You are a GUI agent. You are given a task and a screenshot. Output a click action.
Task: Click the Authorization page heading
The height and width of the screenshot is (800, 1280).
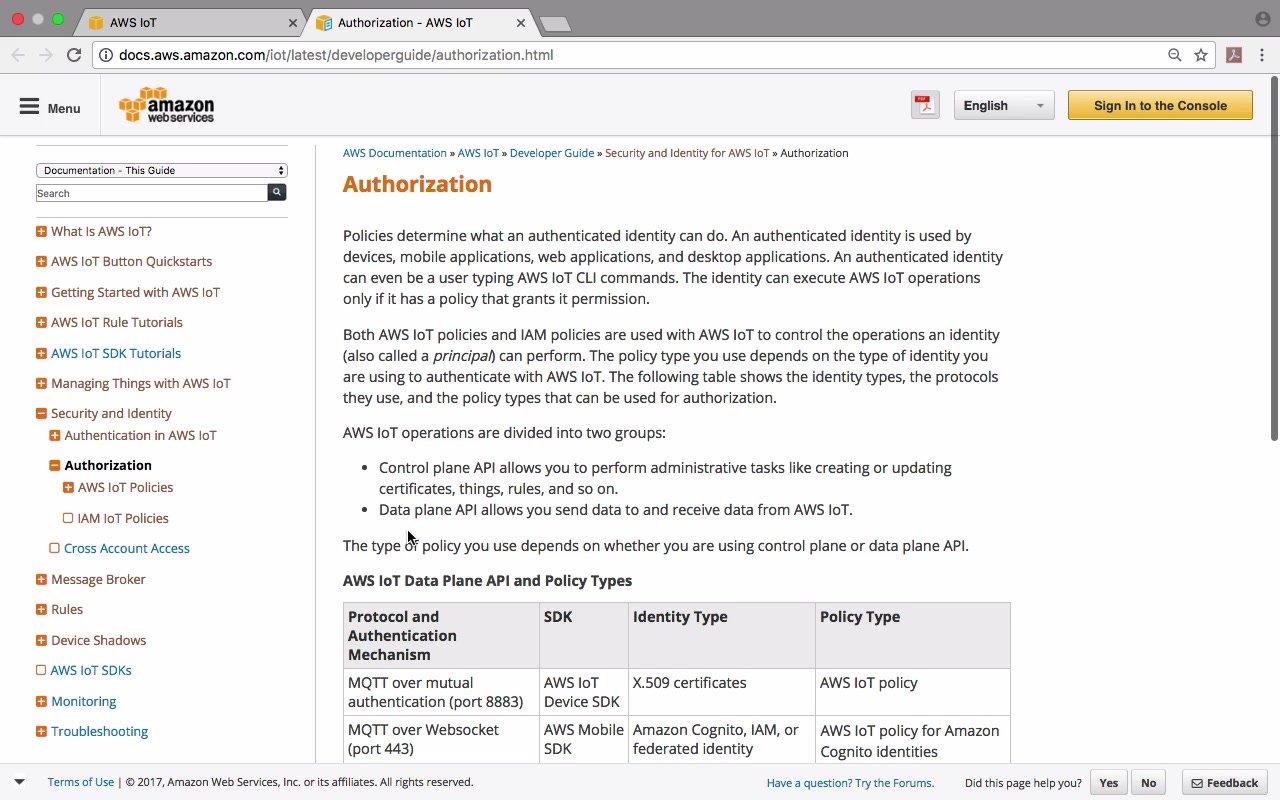click(x=417, y=184)
